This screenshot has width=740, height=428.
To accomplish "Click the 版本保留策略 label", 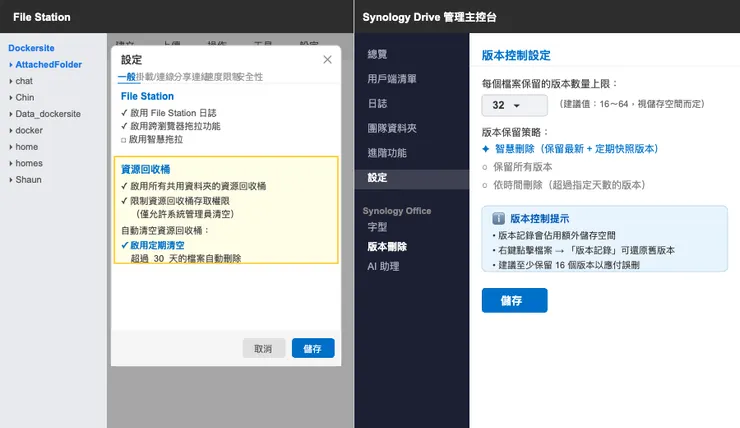I will [x=515, y=132].
